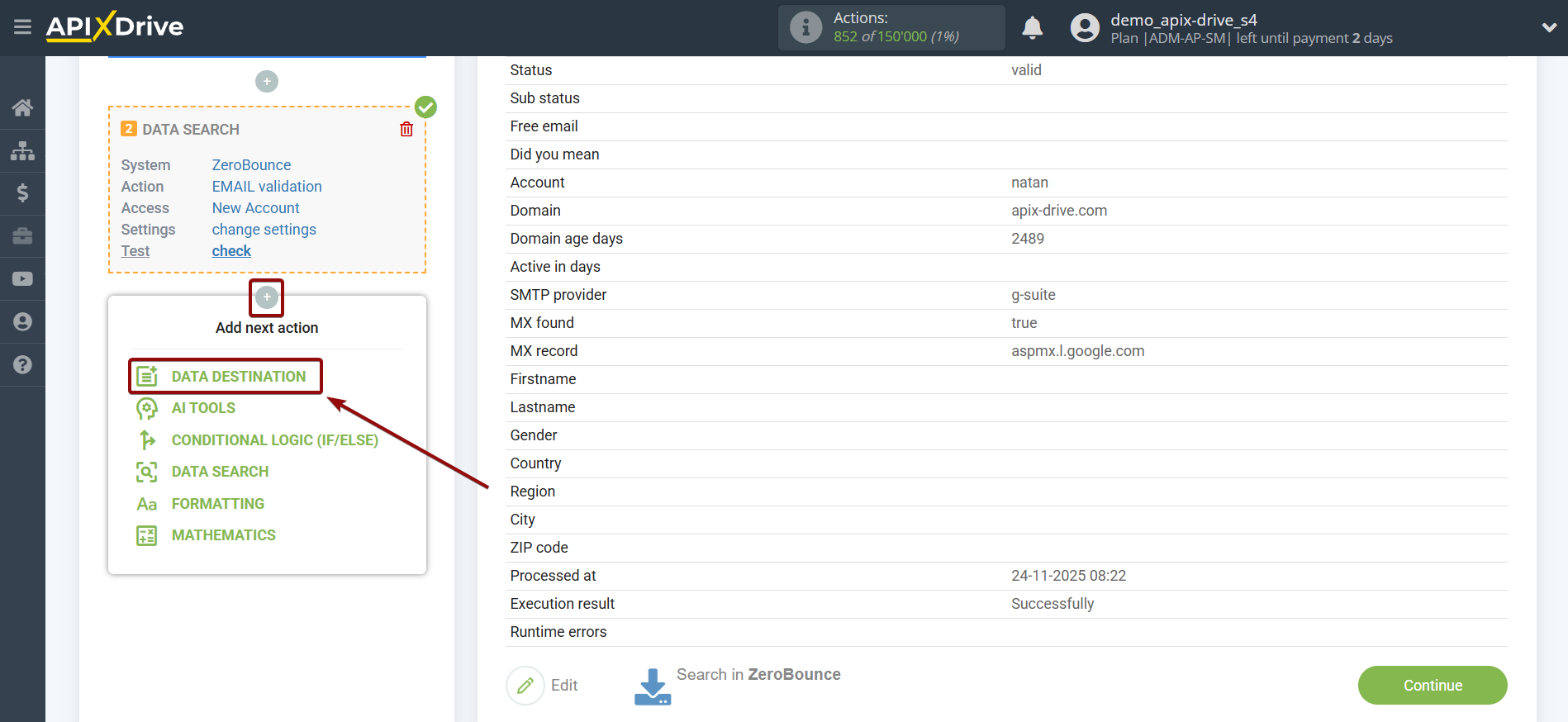Image resolution: width=1568 pixels, height=722 pixels.
Task: Select AI TOOLS action
Action: pos(203,408)
